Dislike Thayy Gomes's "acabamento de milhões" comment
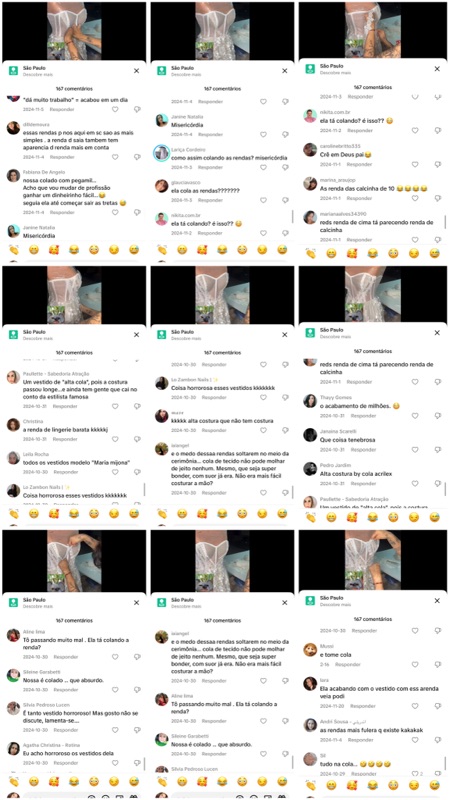This screenshot has height=800, width=450. coord(437,416)
